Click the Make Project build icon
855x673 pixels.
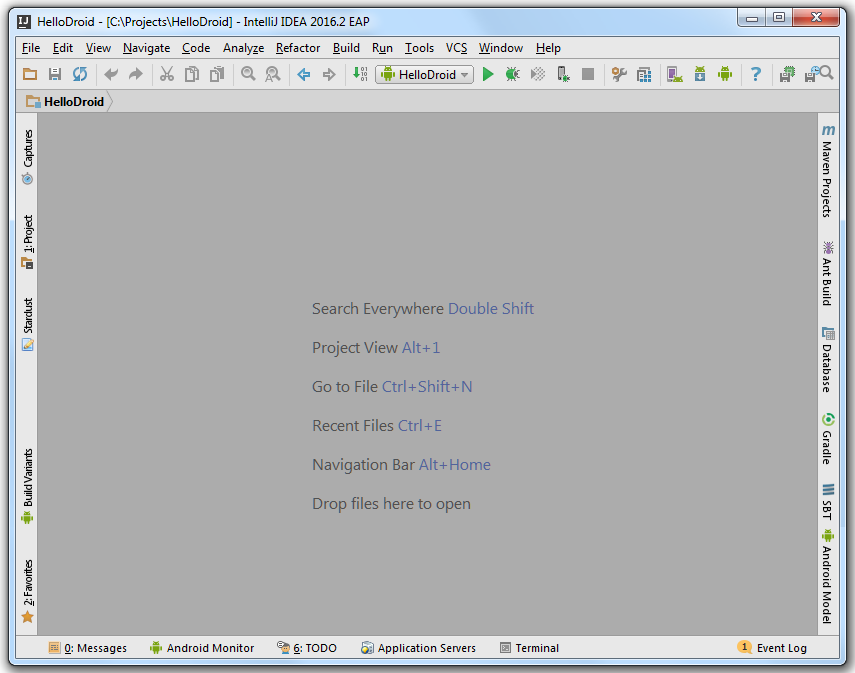pyautogui.click(x=360, y=74)
